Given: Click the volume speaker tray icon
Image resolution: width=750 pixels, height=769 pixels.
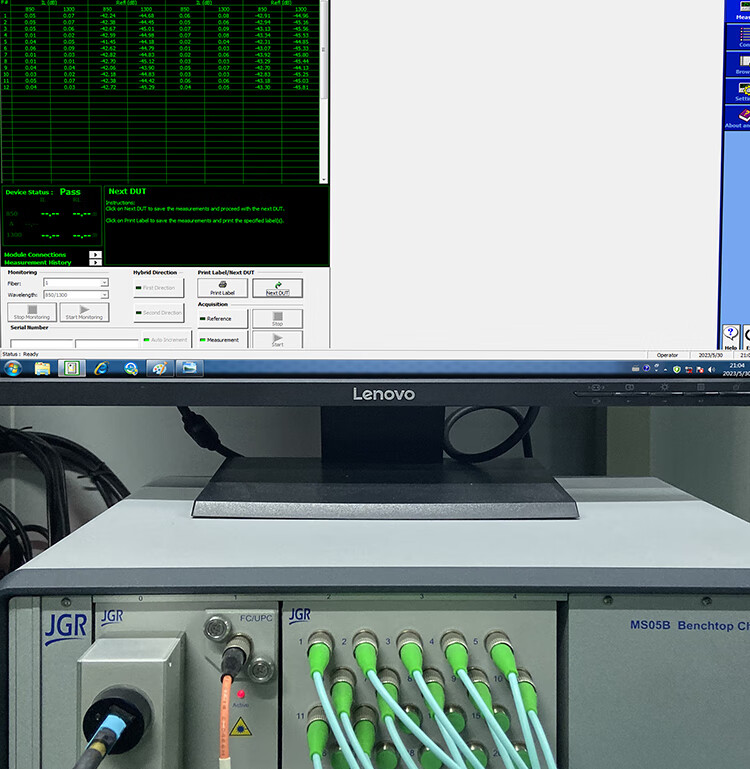Looking at the screenshot, I should 712,369.
